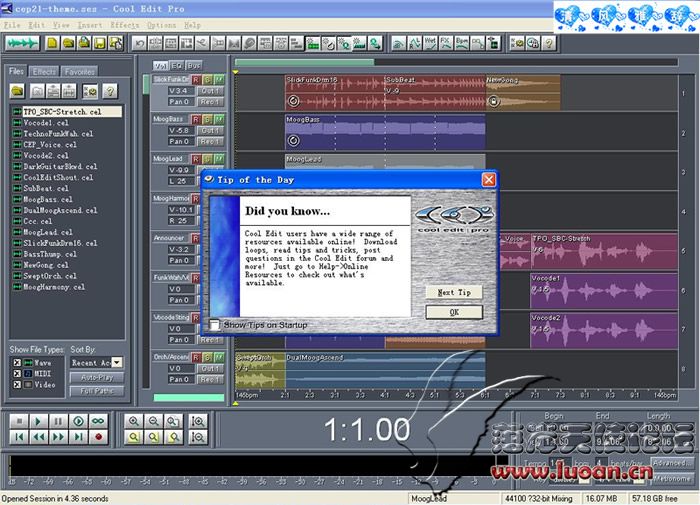This screenshot has width=700, height=505.
Task: Select SubBeat.cel in file list
Action: point(46,188)
